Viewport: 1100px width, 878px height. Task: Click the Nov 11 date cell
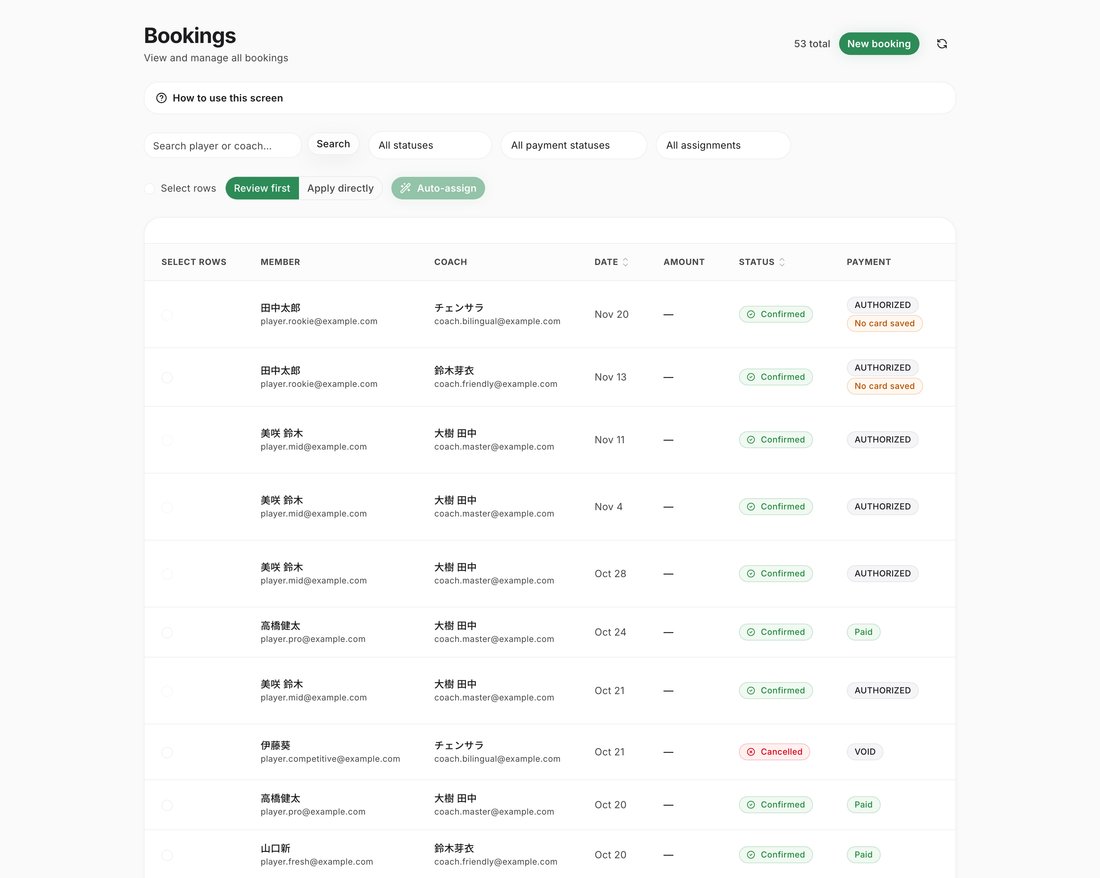coord(610,440)
